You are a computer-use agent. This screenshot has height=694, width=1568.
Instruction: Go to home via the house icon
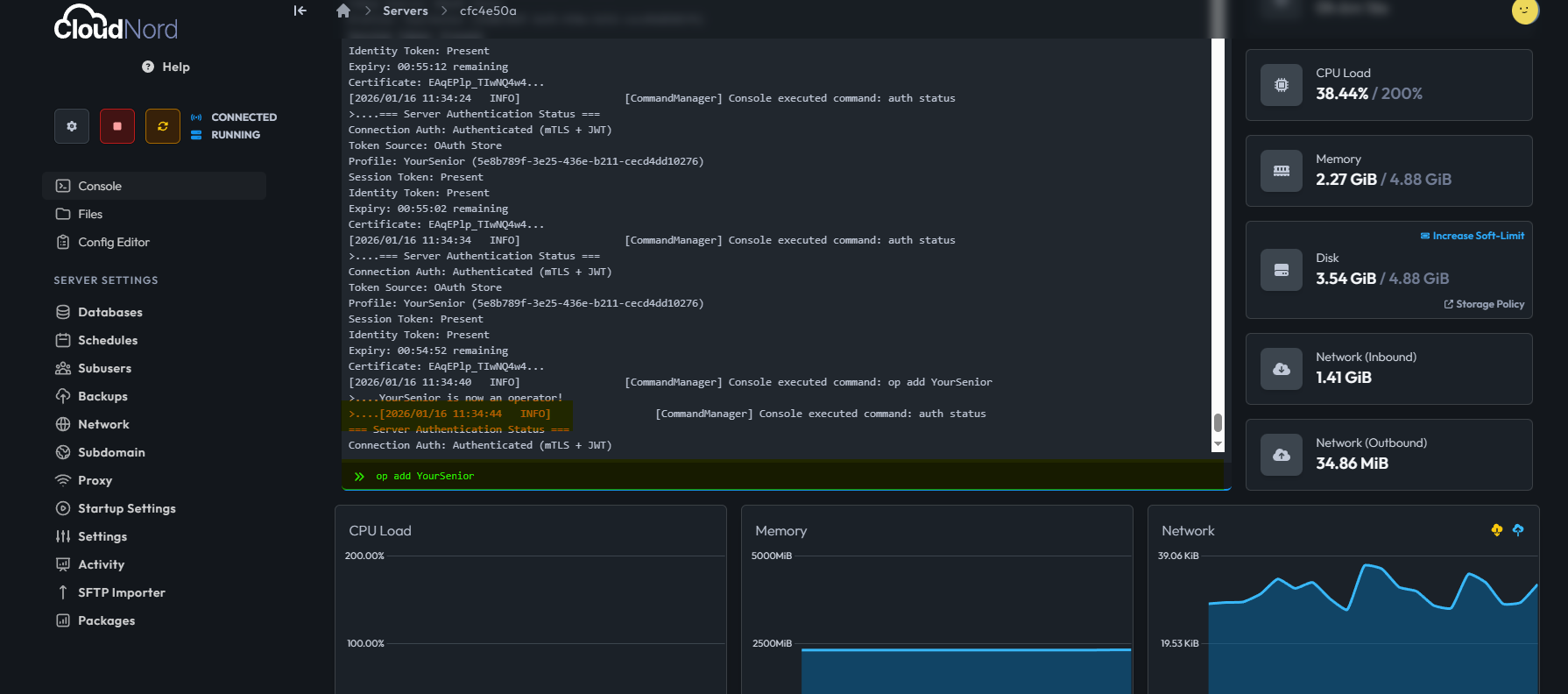point(343,11)
